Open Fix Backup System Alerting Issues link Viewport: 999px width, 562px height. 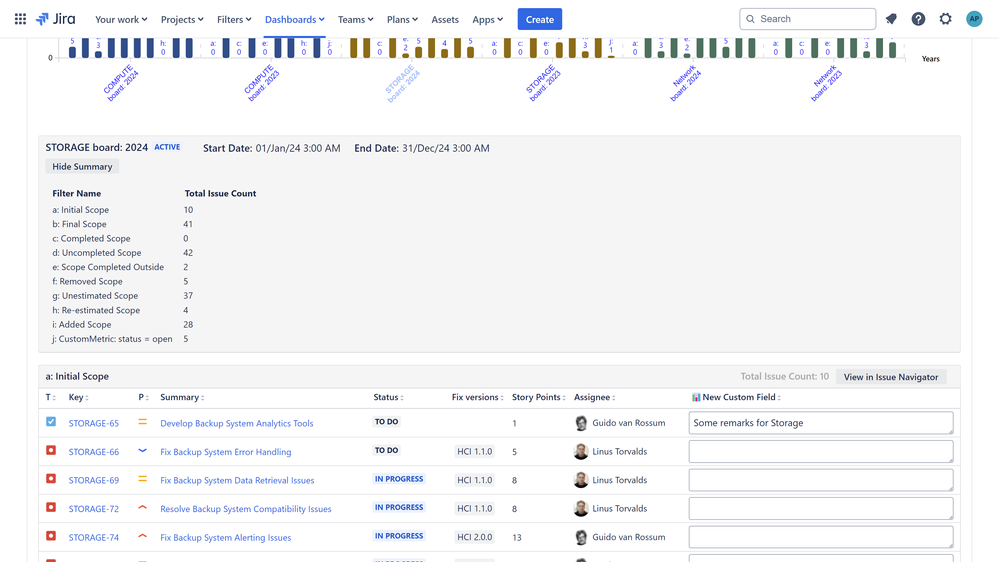[x=226, y=537]
